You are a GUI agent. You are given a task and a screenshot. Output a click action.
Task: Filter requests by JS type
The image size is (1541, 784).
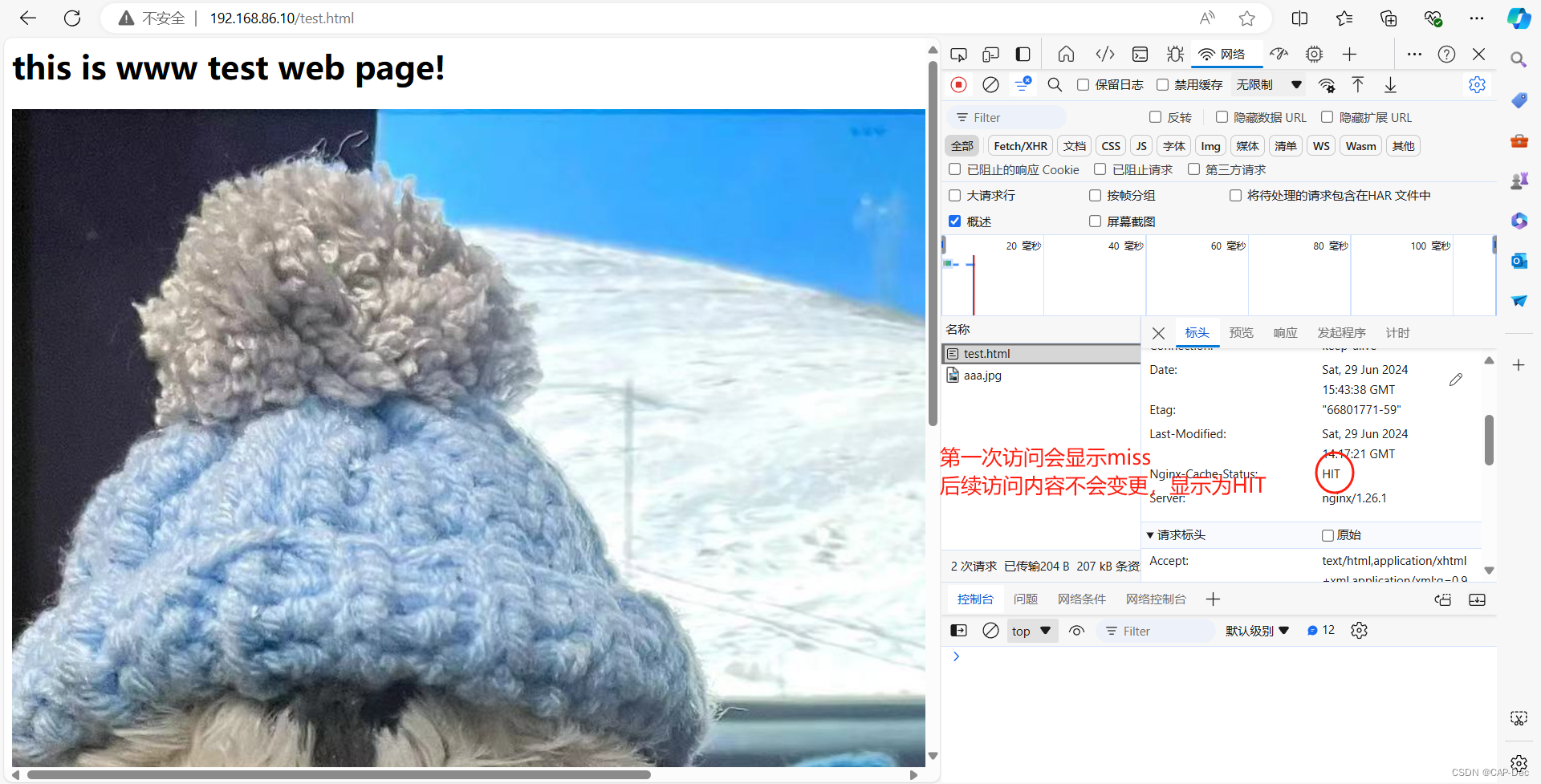(1141, 145)
